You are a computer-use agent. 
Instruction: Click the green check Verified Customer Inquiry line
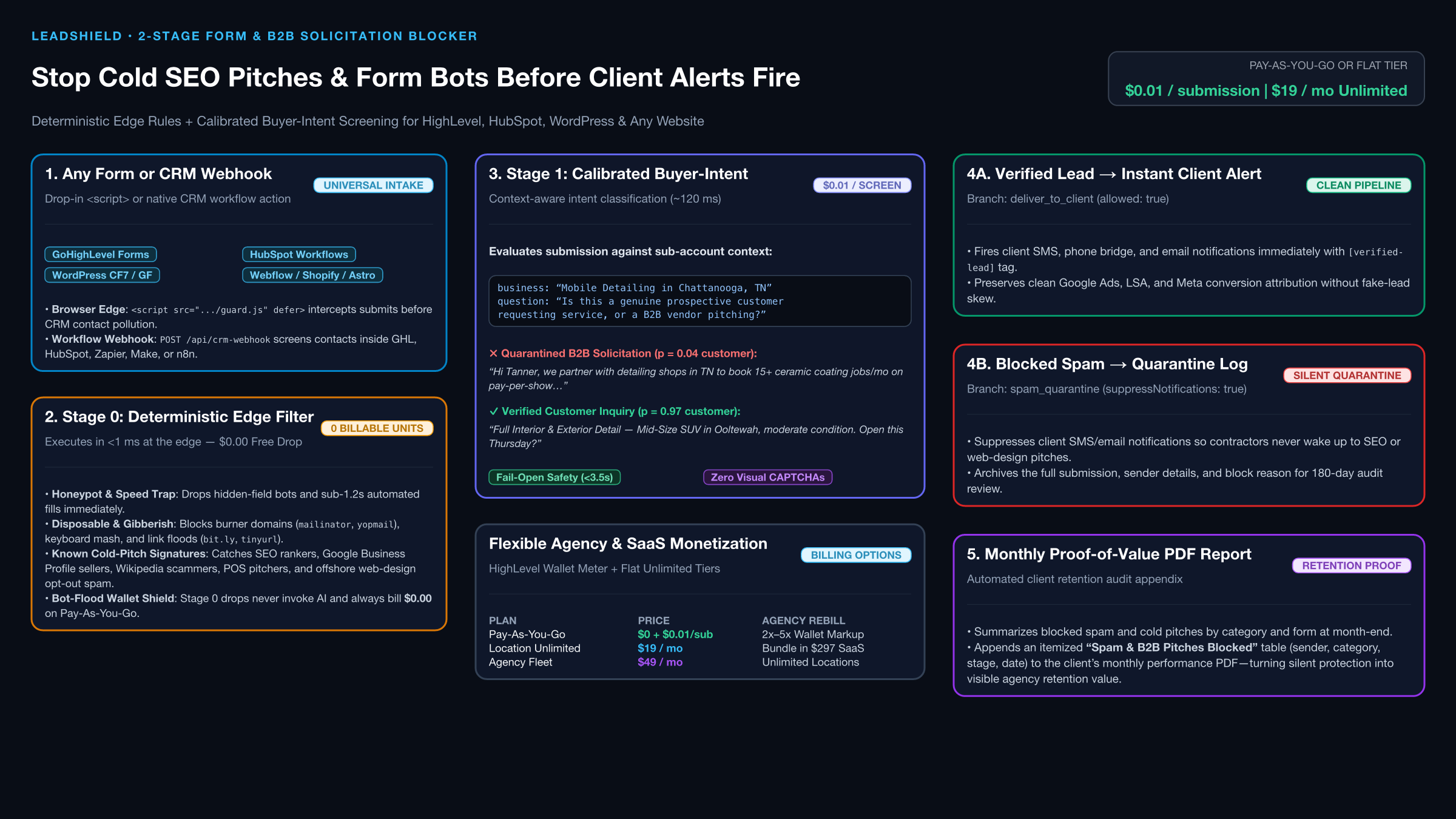615,411
